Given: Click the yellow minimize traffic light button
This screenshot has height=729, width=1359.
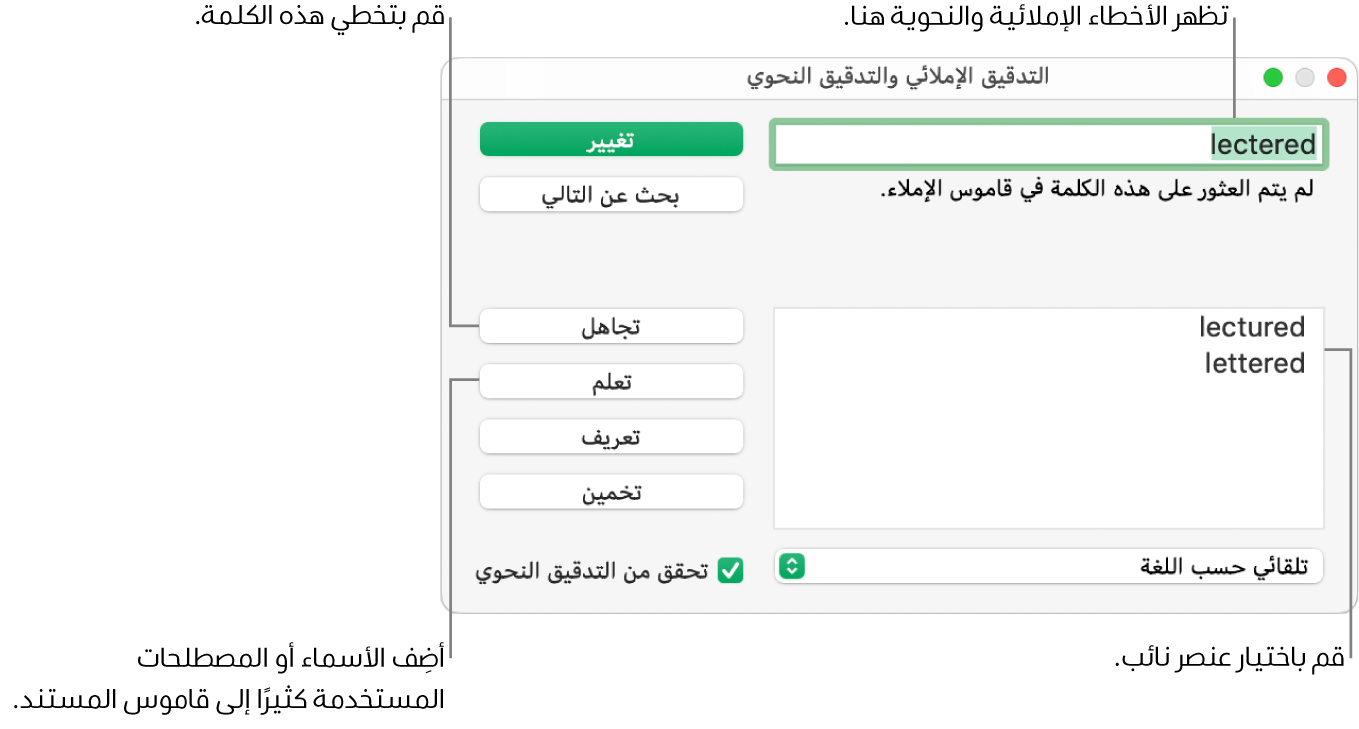Looking at the screenshot, I should pos(1304,76).
